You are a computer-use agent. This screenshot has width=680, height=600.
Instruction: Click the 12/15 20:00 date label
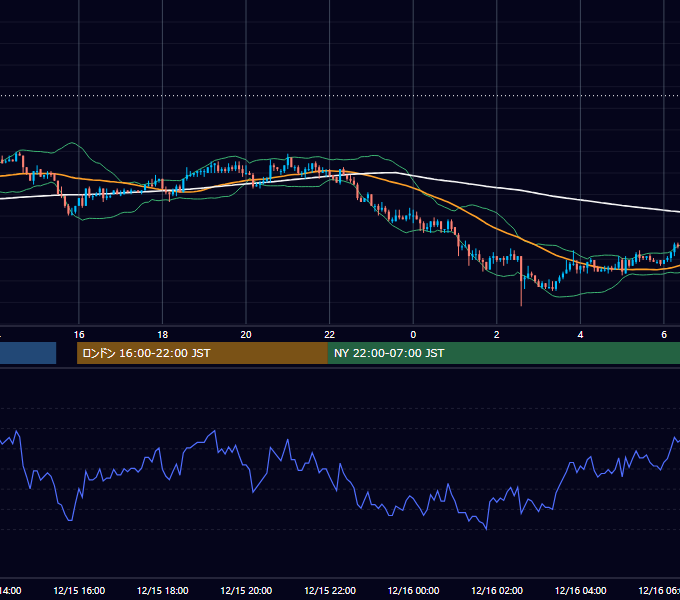(x=246, y=590)
